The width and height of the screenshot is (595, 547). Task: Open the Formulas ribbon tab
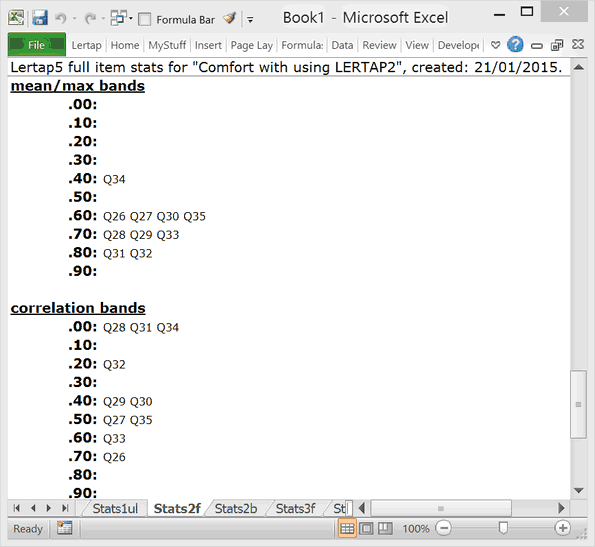(x=302, y=45)
